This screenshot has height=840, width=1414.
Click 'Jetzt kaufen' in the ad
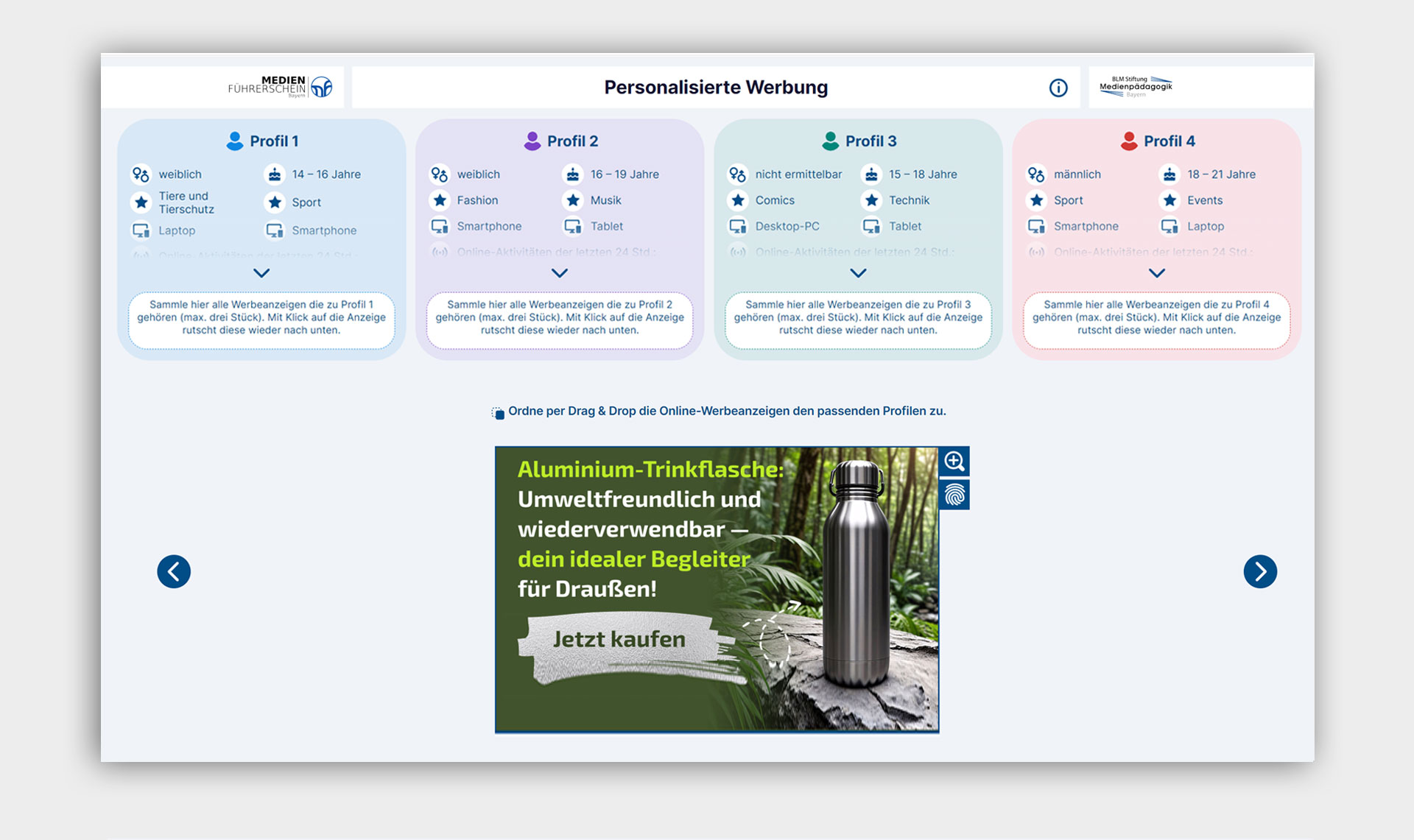(x=619, y=639)
